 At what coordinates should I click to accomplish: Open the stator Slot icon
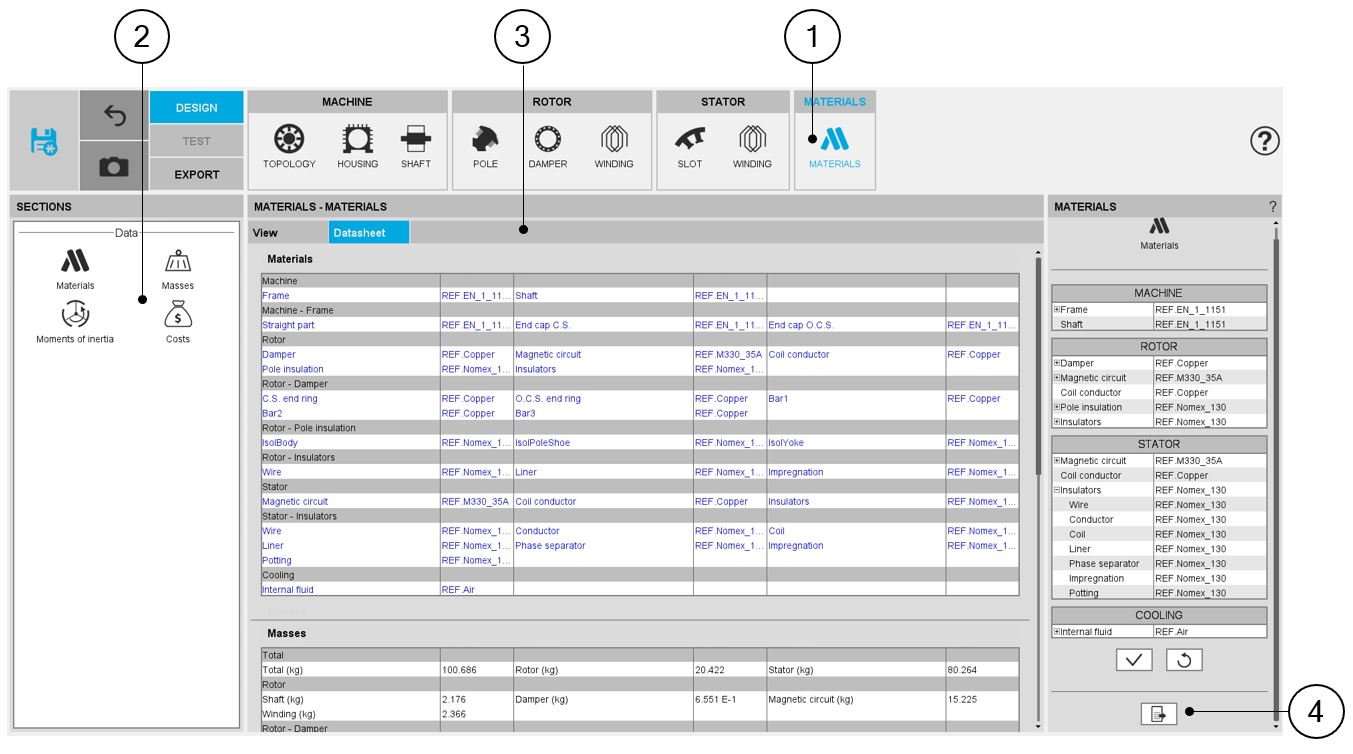690,146
